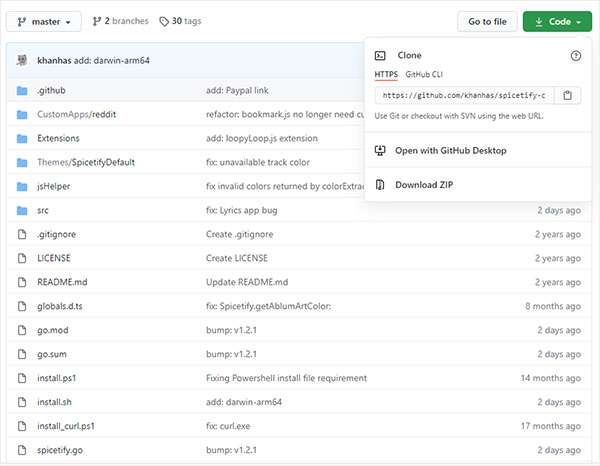View the 30 tags link
This screenshot has height=466, width=600.
(x=180, y=21)
